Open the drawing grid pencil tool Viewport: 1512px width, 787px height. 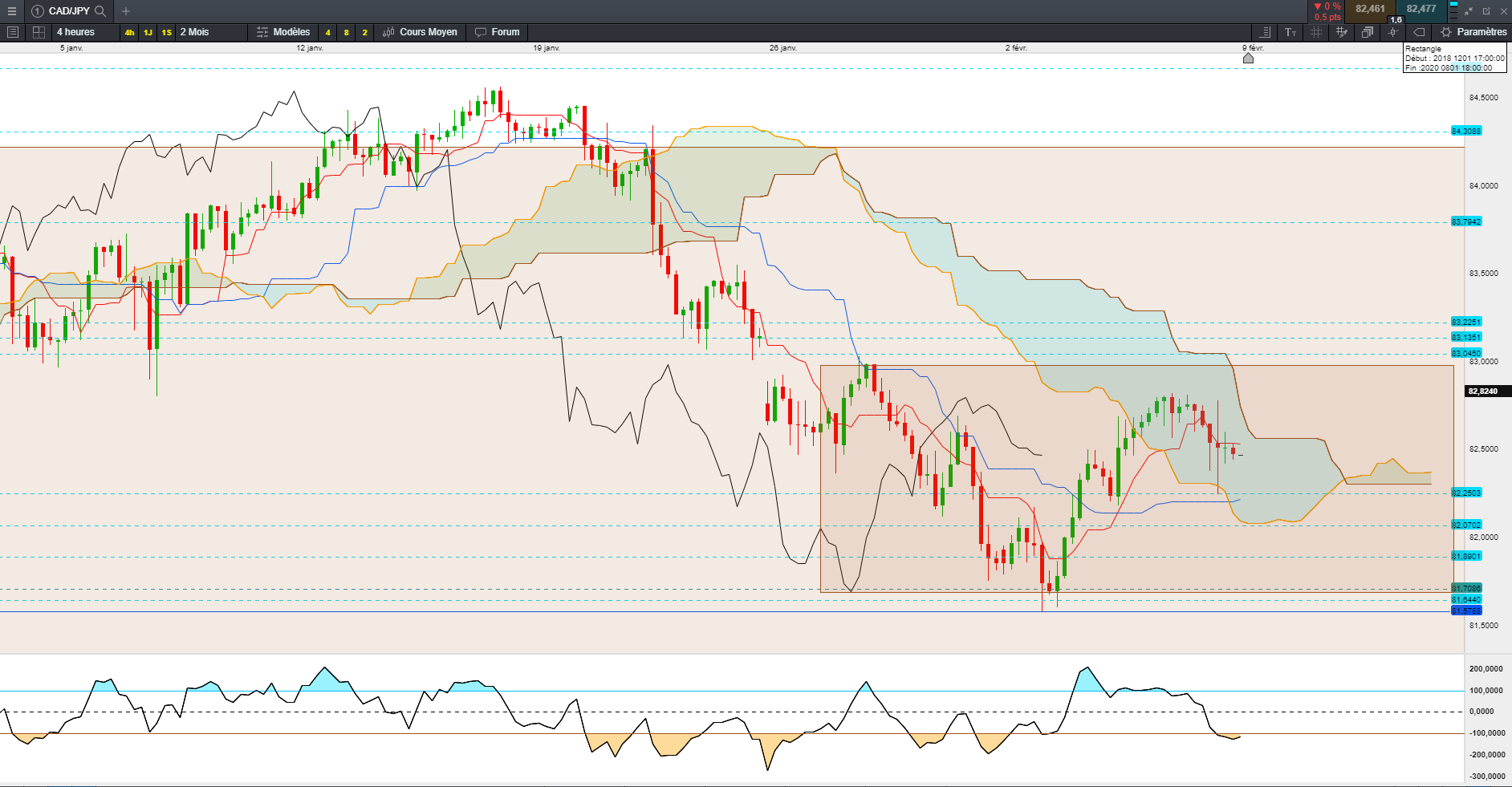pos(1341,32)
